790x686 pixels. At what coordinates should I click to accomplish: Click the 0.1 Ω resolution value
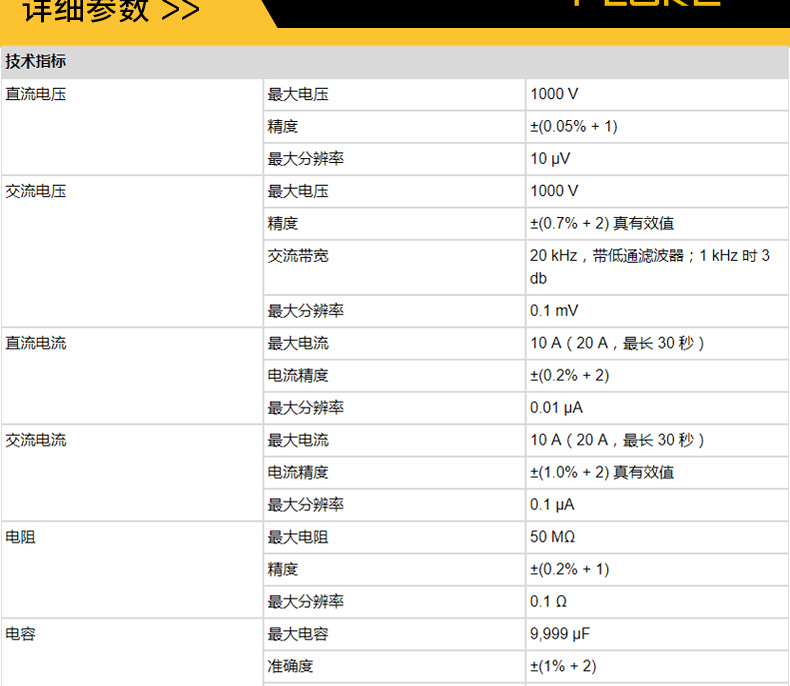tap(548, 601)
